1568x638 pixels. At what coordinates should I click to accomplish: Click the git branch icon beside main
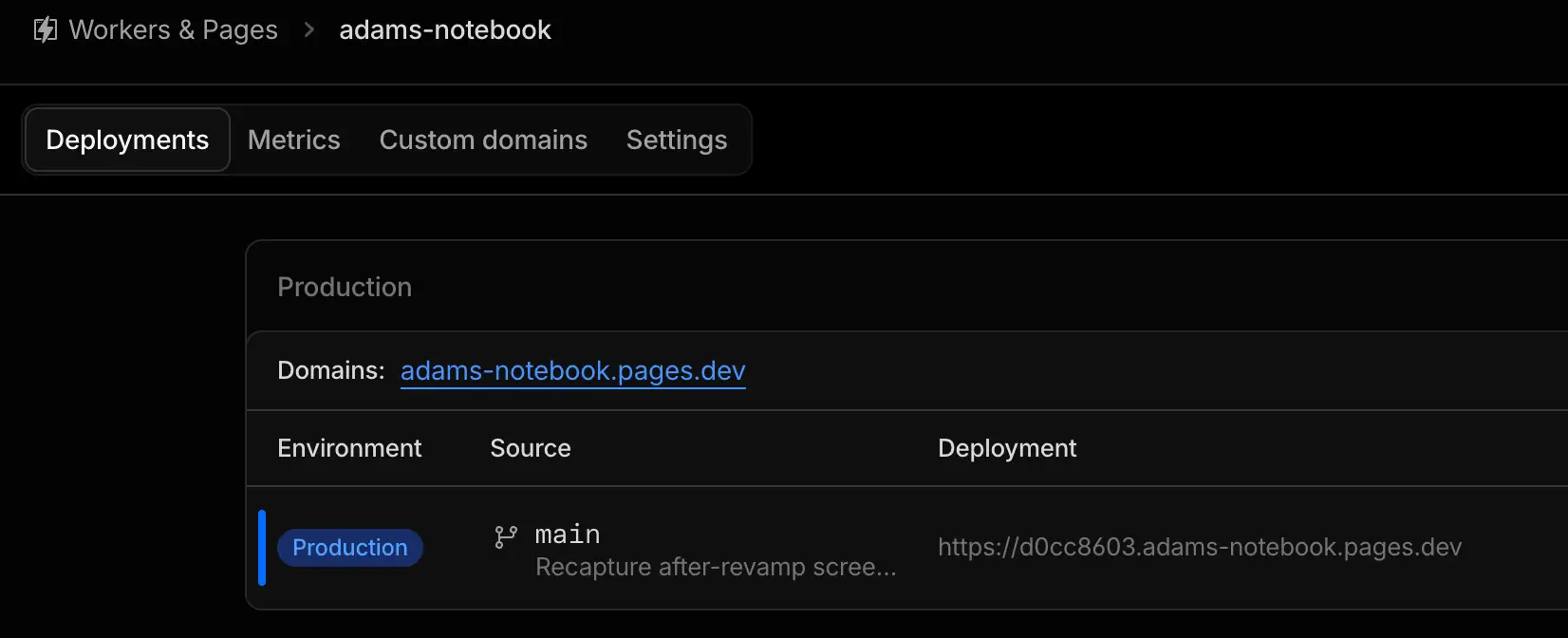coord(506,536)
